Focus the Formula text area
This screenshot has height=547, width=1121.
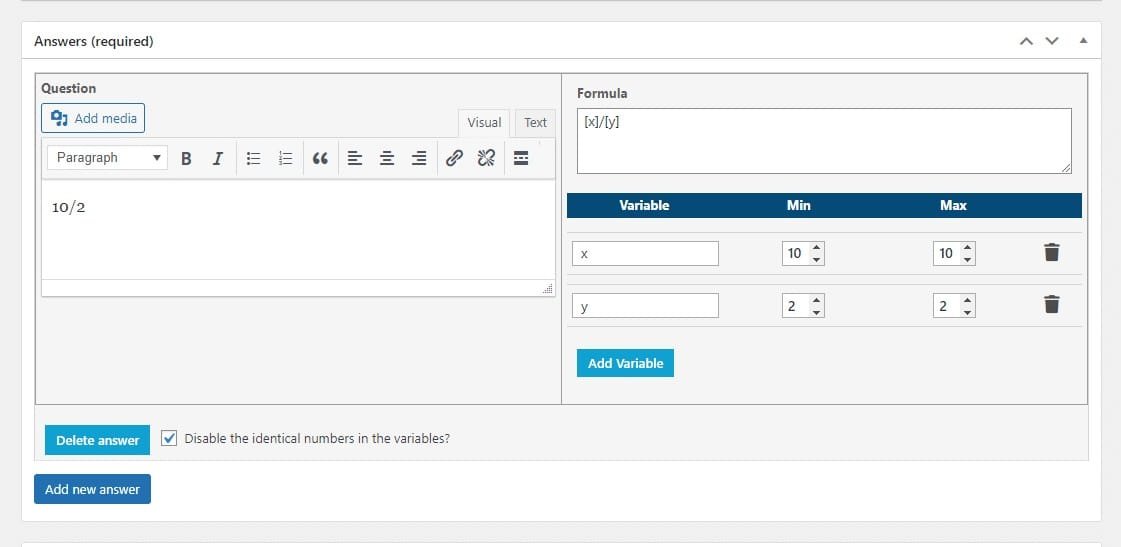(824, 141)
